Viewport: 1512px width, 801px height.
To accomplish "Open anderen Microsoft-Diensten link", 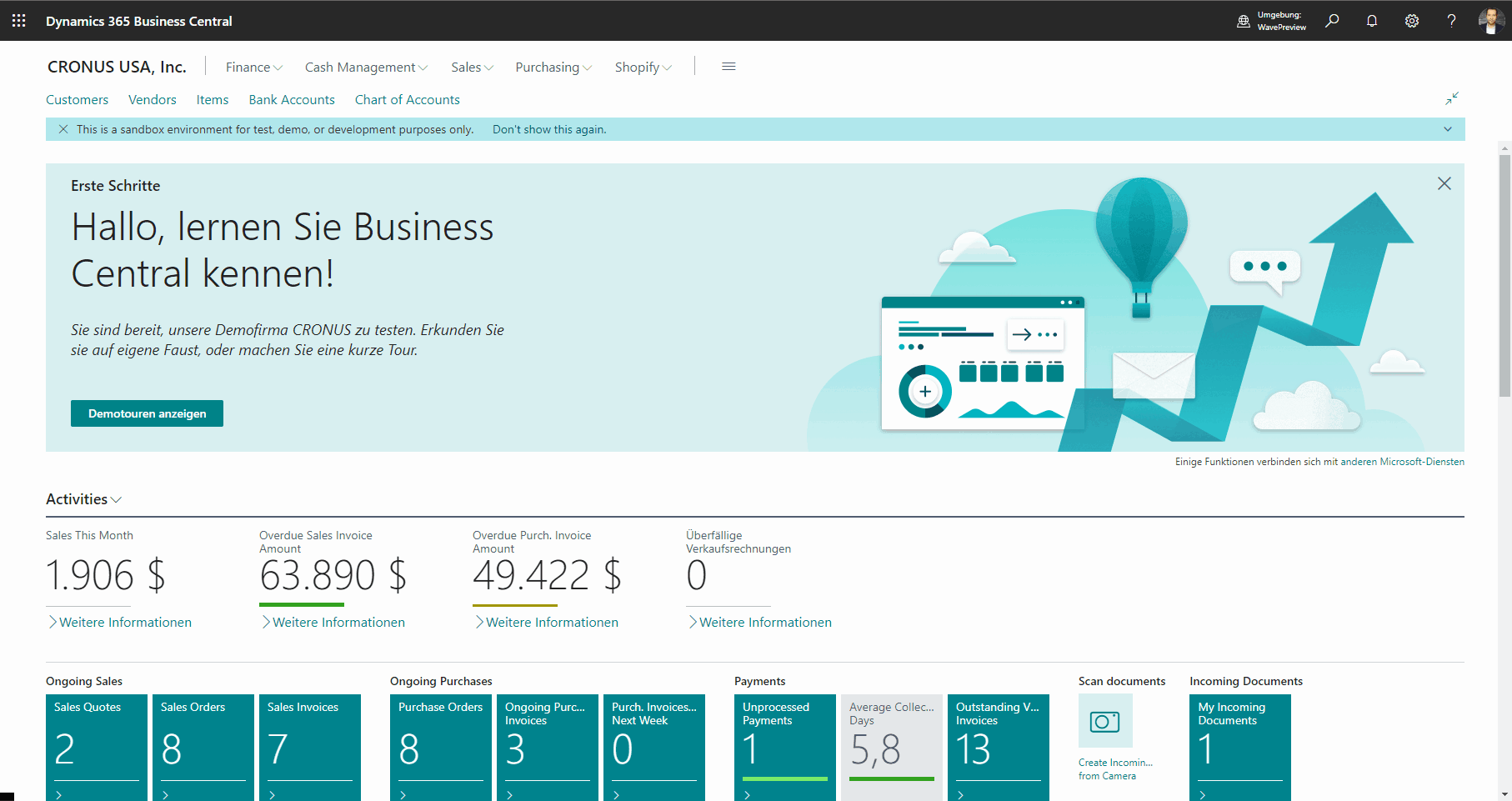I will tap(1402, 462).
